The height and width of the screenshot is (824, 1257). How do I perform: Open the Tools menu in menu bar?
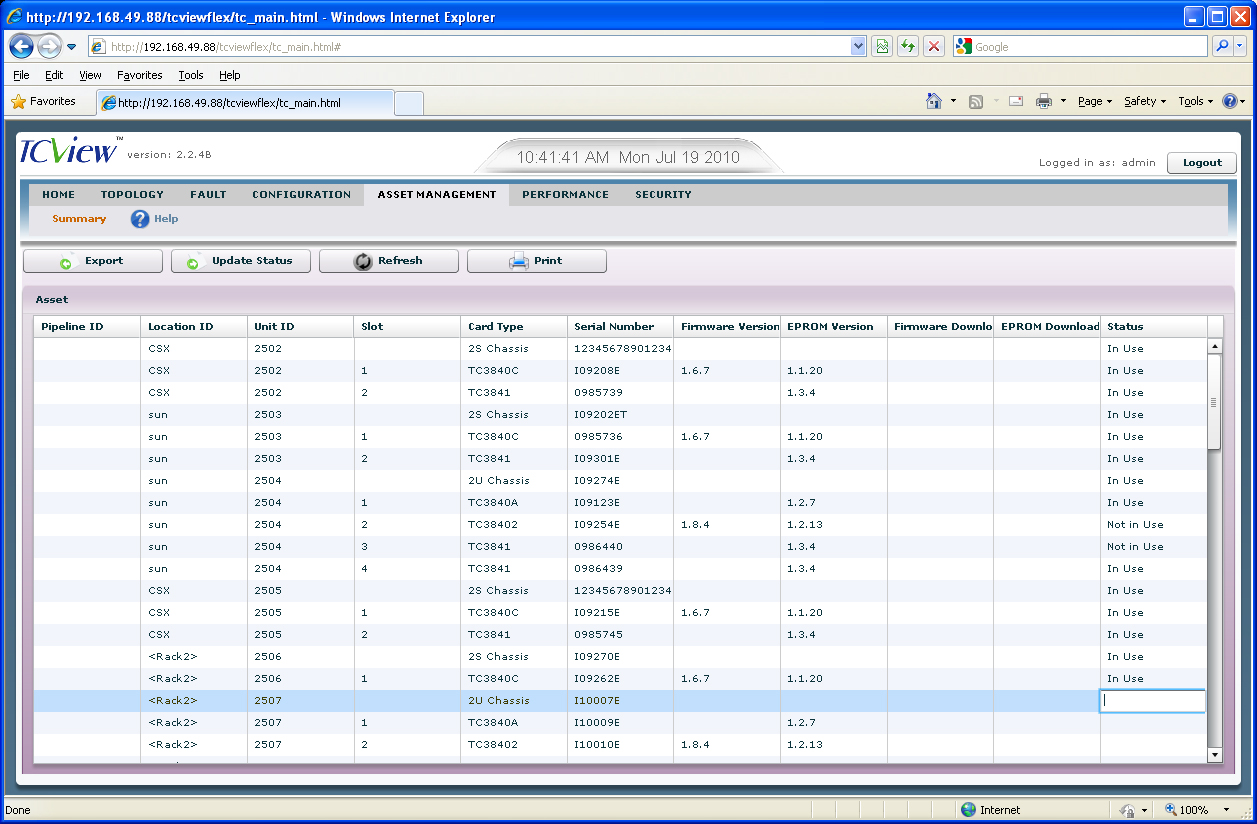pyautogui.click(x=191, y=75)
